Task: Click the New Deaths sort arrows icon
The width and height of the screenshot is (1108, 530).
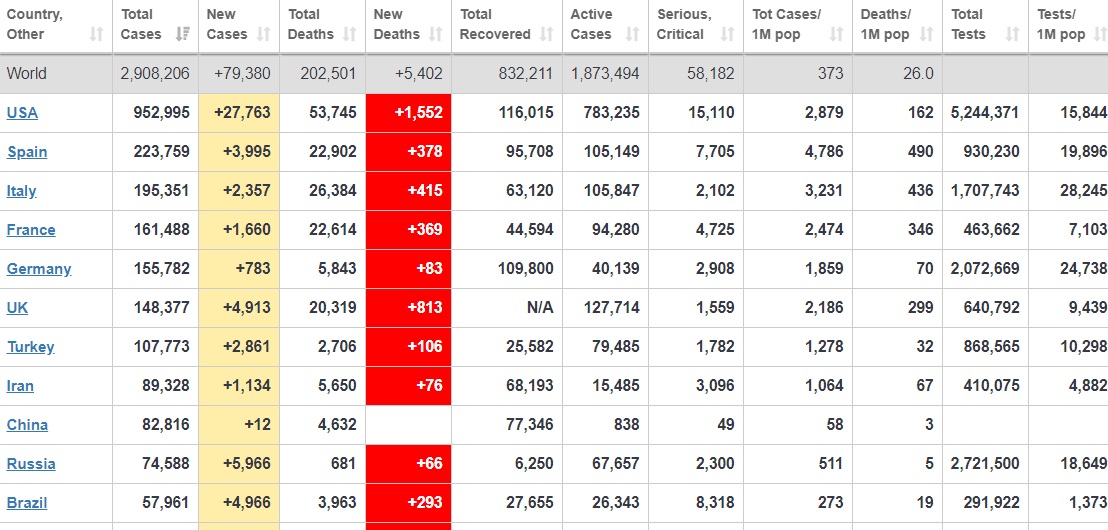Action: tap(436, 34)
